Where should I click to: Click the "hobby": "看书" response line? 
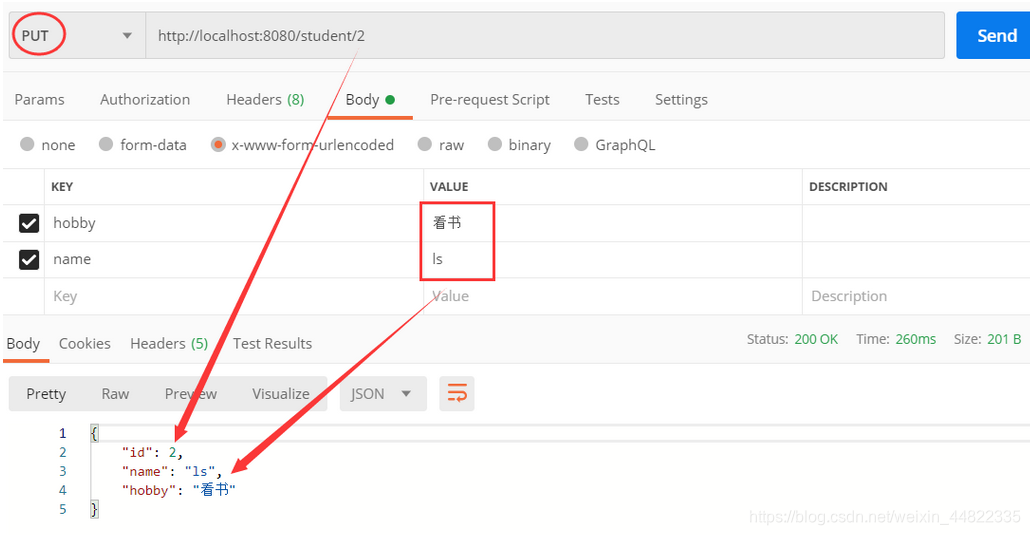tap(179, 490)
